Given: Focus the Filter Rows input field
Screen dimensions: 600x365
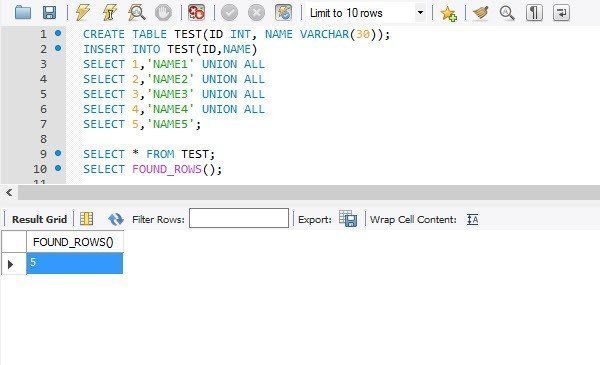Looking at the screenshot, I should click(x=239, y=218).
